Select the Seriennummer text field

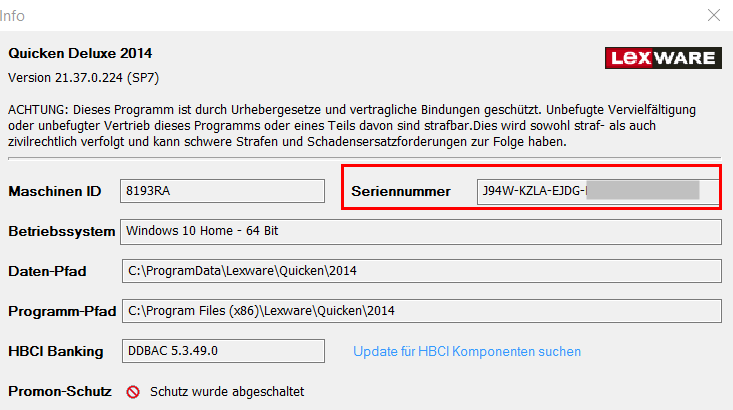pos(597,191)
